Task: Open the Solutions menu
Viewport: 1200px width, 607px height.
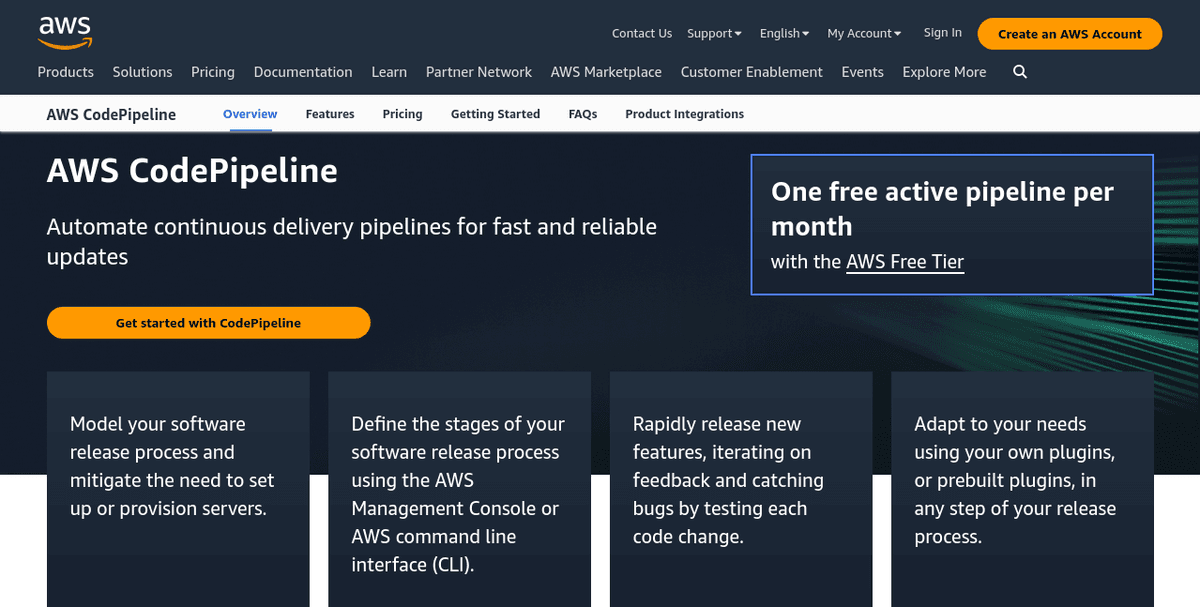Action: tap(142, 71)
